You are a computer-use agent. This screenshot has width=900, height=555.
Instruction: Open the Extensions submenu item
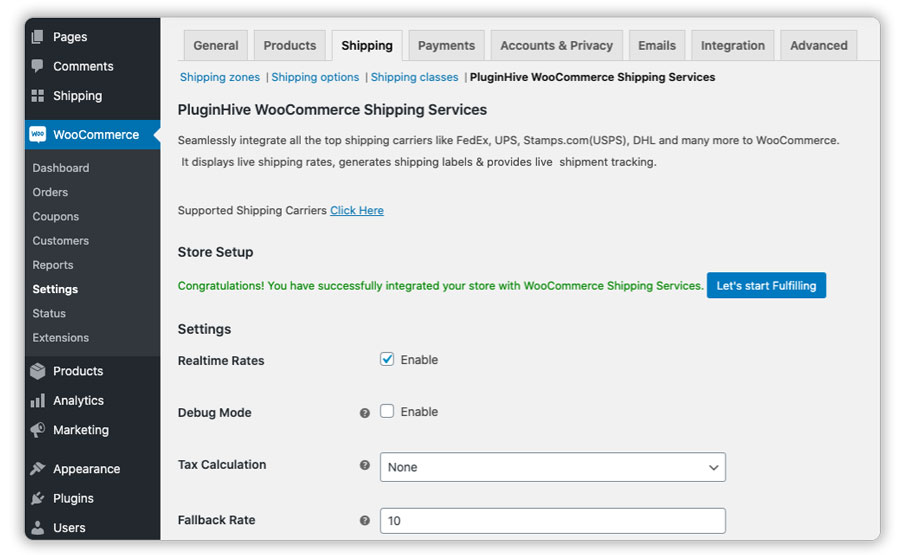pyautogui.click(x=61, y=337)
